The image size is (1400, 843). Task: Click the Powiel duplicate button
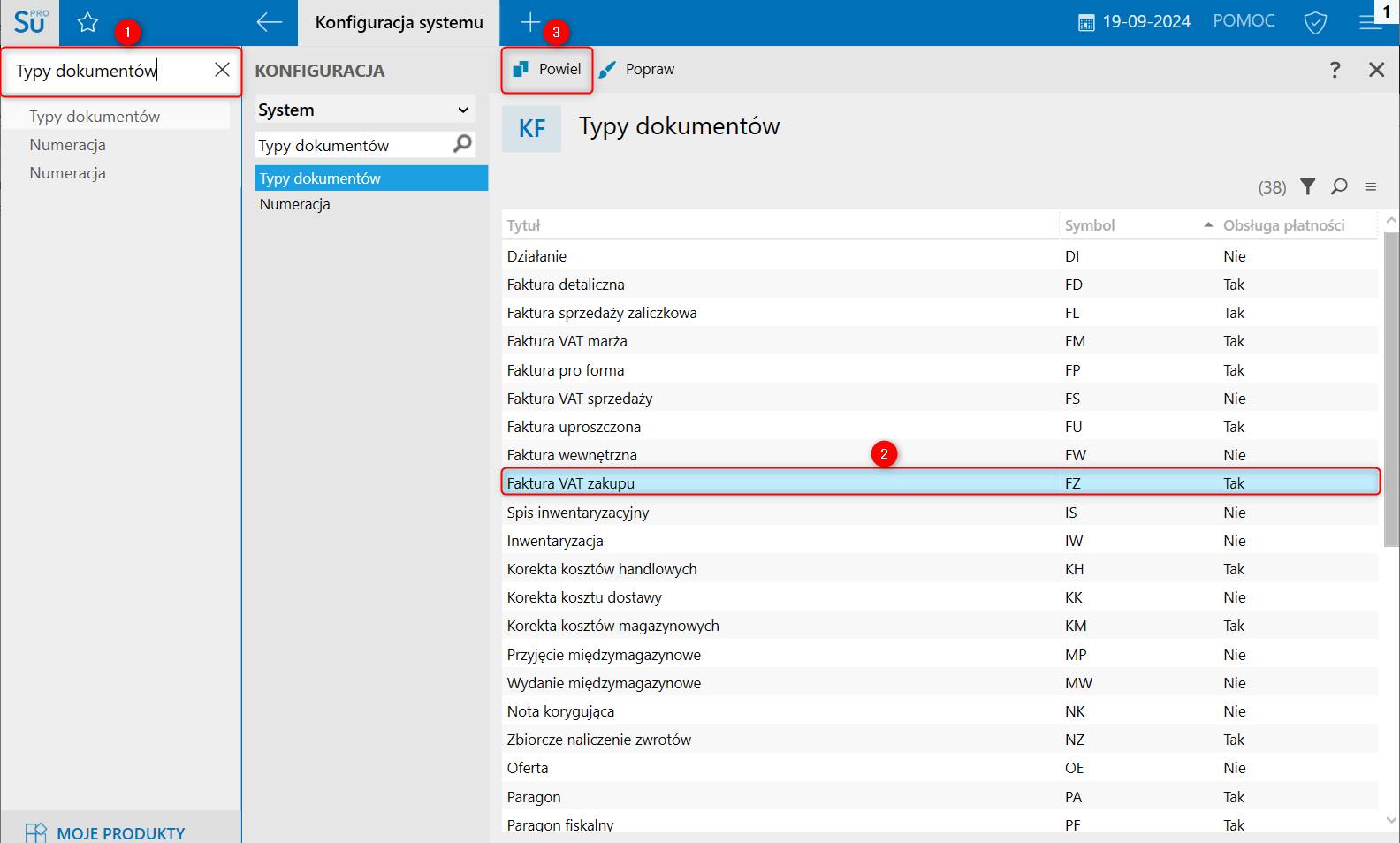click(x=547, y=70)
